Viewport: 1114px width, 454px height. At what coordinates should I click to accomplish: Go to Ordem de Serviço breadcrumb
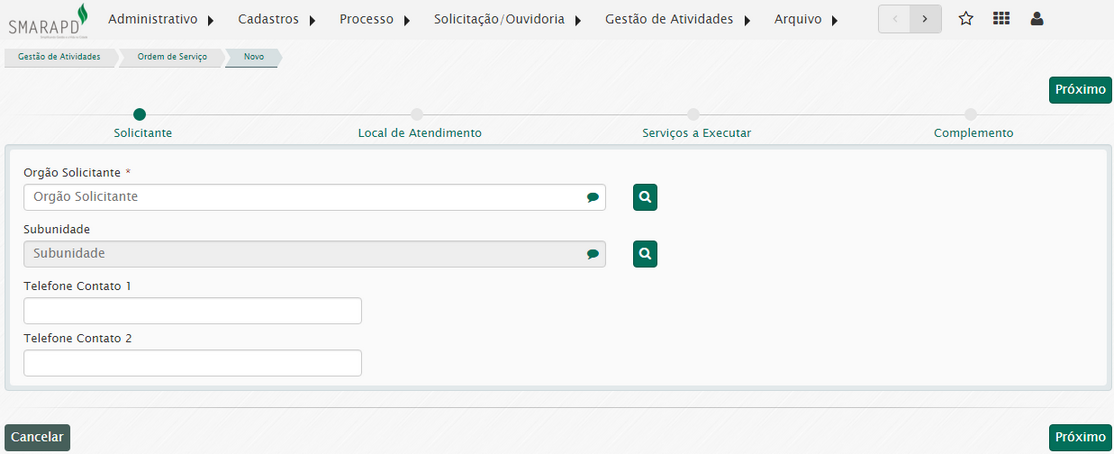(172, 57)
